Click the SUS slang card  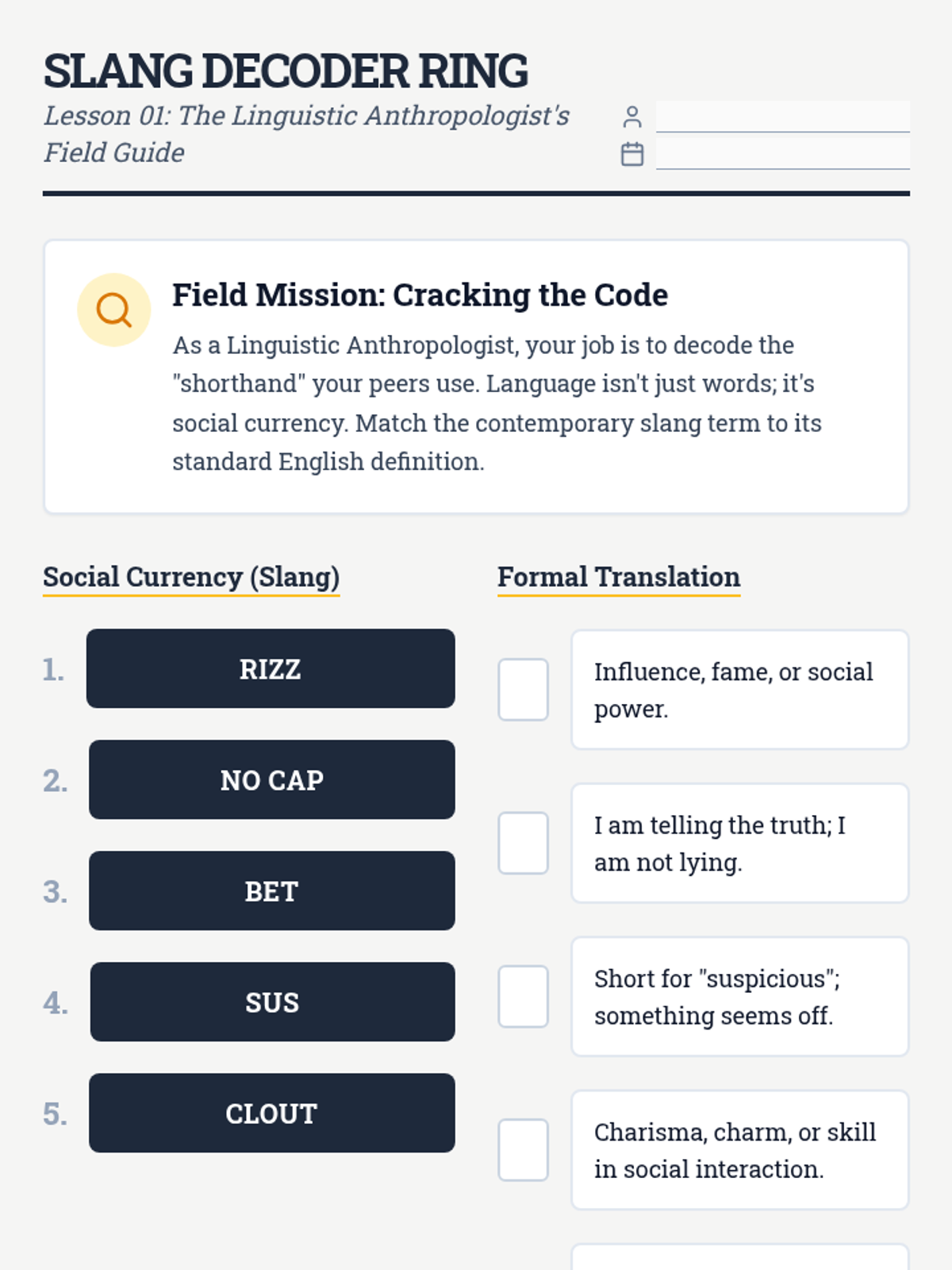pyautogui.click(x=272, y=1002)
